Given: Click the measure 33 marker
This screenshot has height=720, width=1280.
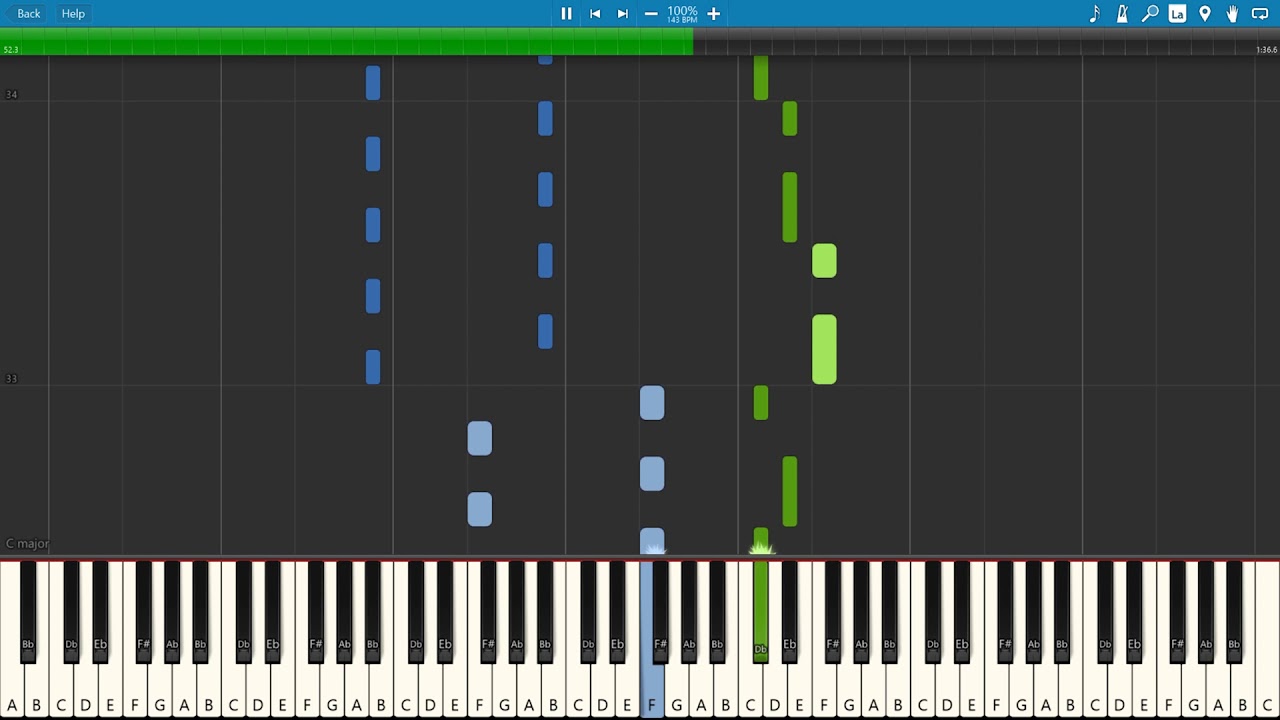Looking at the screenshot, I should tap(11, 379).
